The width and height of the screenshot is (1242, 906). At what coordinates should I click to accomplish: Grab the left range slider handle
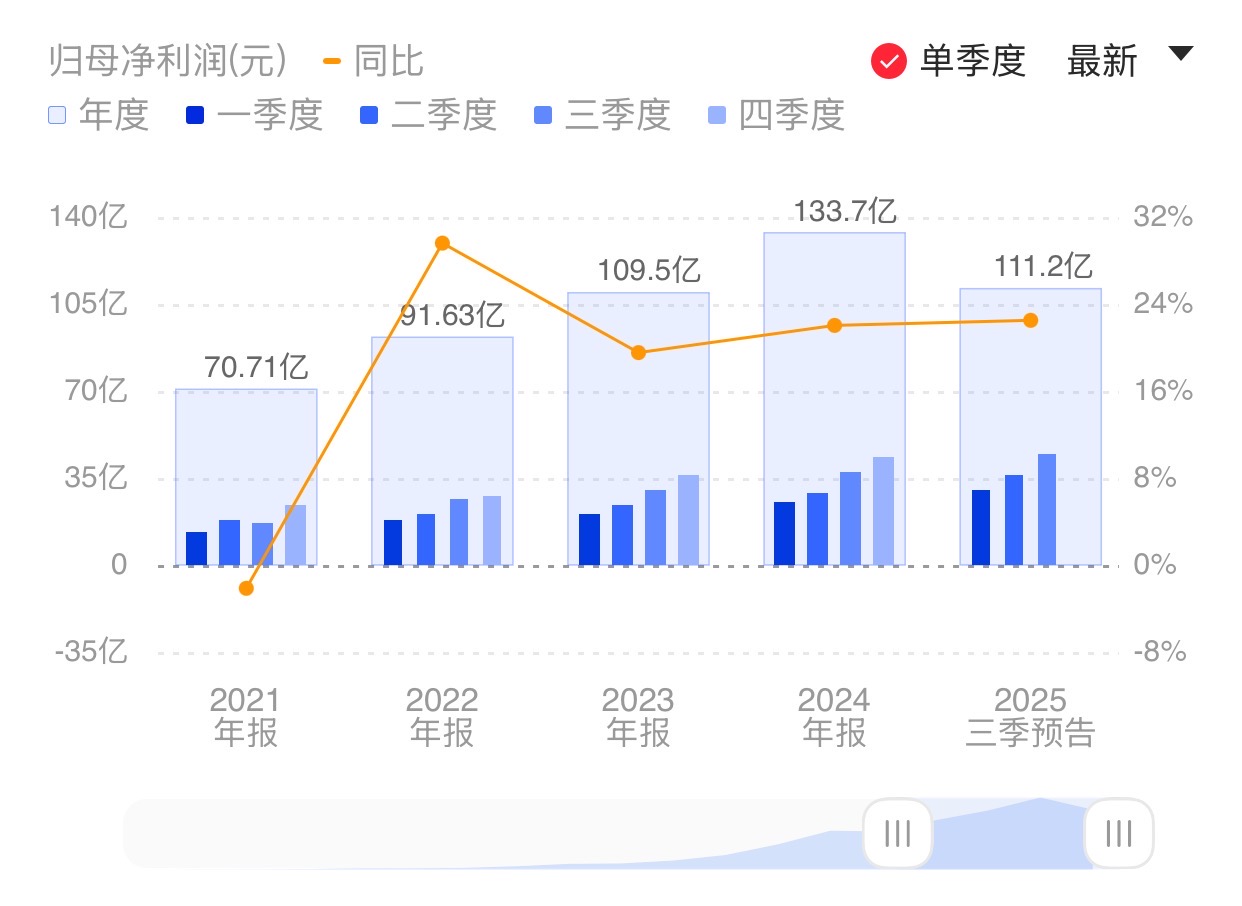898,833
